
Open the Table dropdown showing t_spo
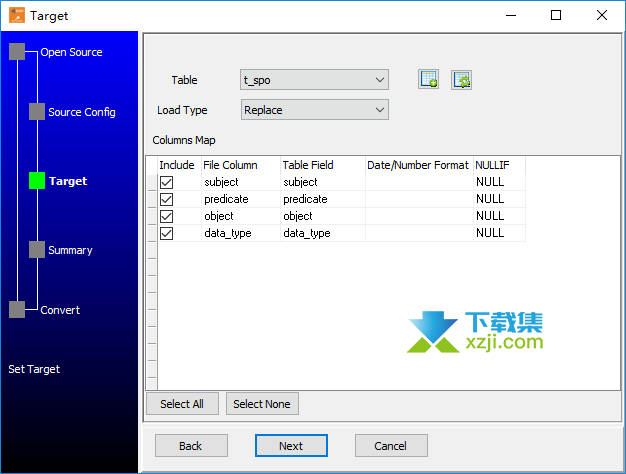coord(315,80)
